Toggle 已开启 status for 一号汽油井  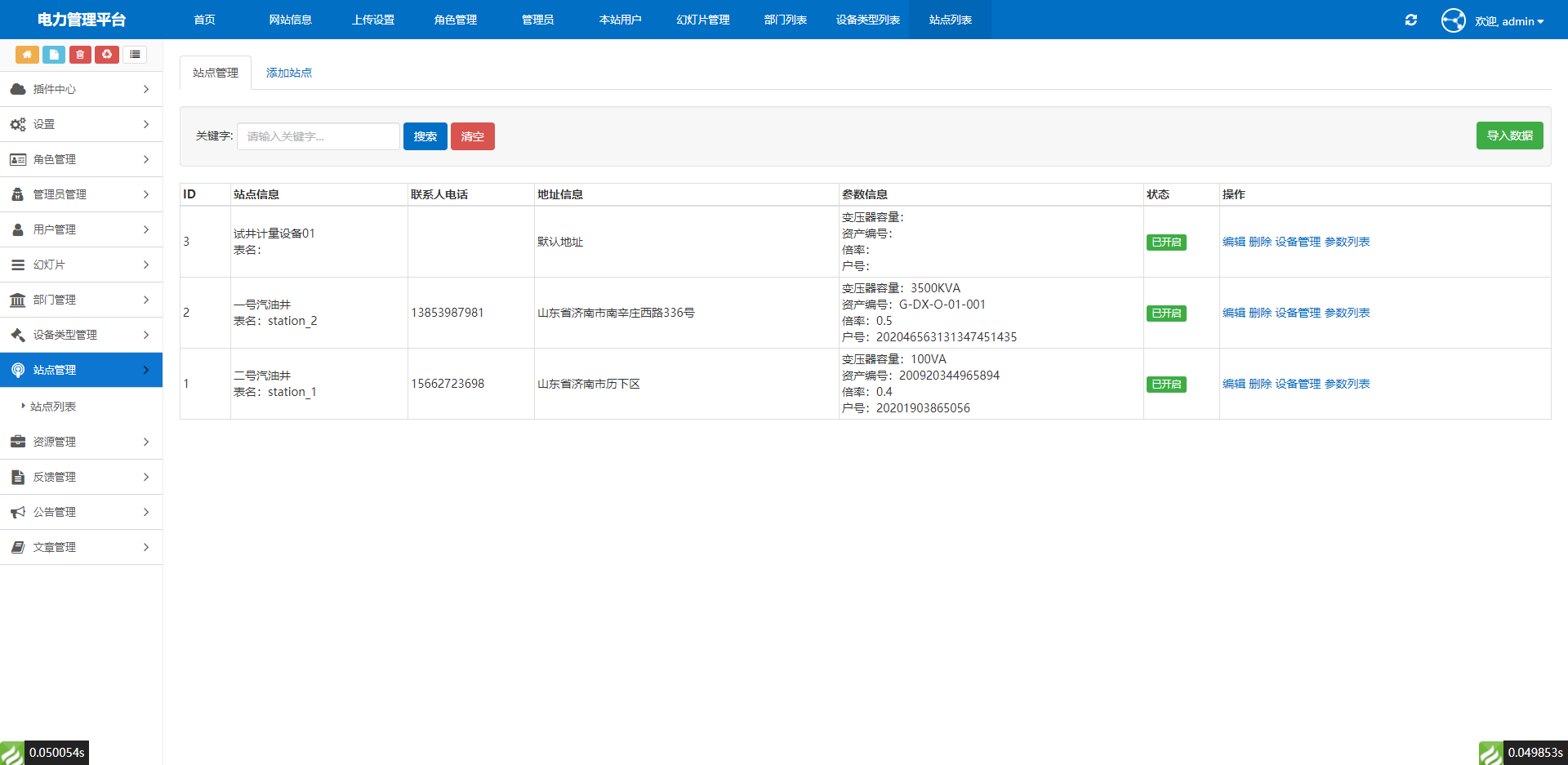pyautogui.click(x=1166, y=314)
